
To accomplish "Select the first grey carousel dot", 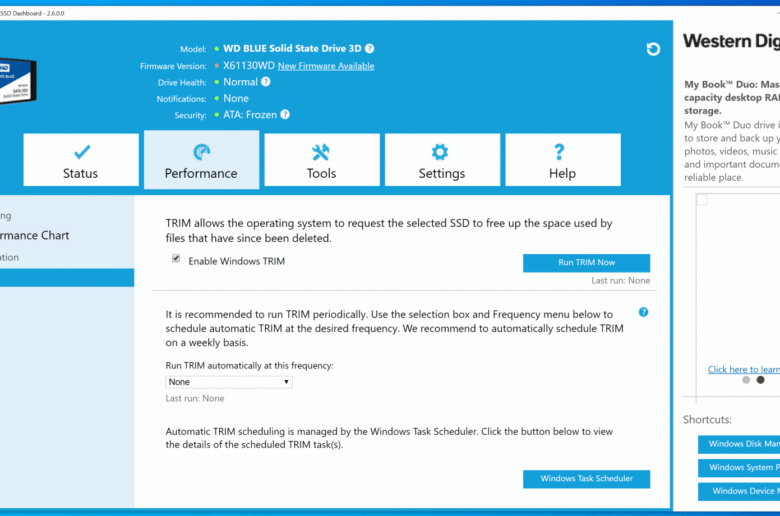I will 746,380.
